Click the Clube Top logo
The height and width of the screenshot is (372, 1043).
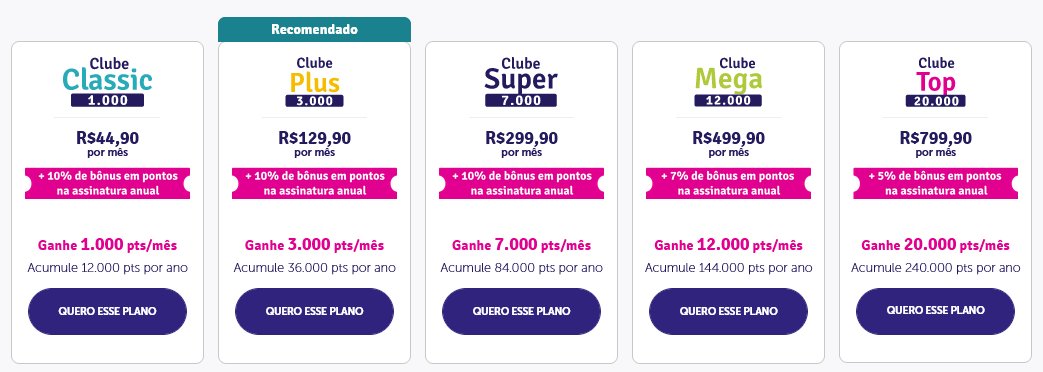point(935,82)
